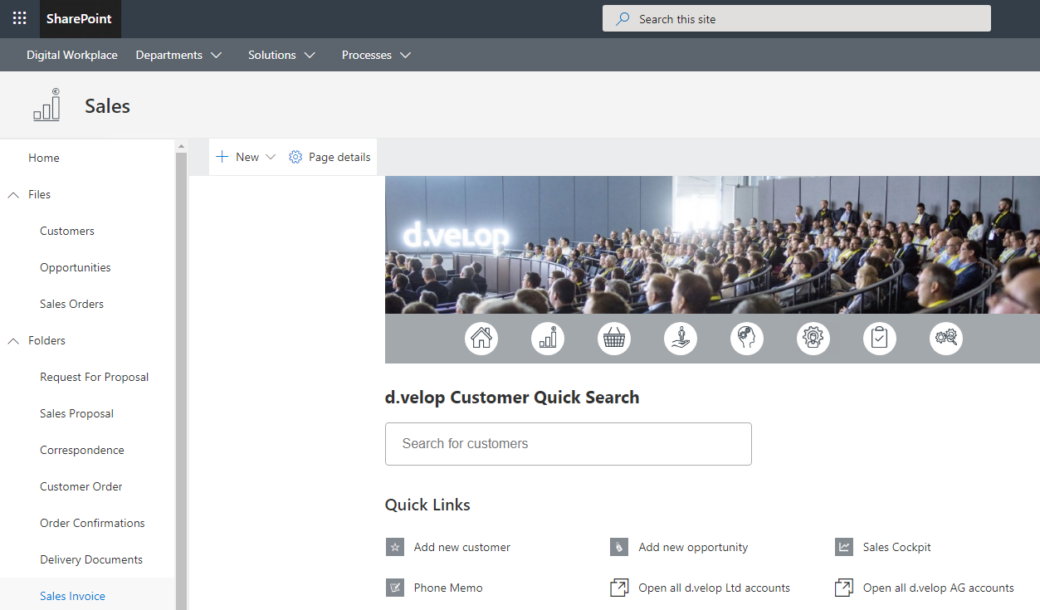The image size is (1040, 610).
Task: Focus the Search for customers field
Action: point(568,444)
